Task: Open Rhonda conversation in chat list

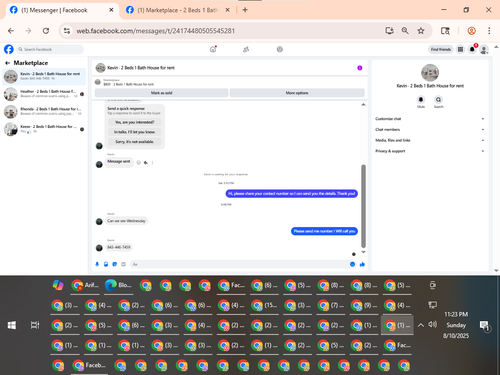Action: (x=44, y=112)
